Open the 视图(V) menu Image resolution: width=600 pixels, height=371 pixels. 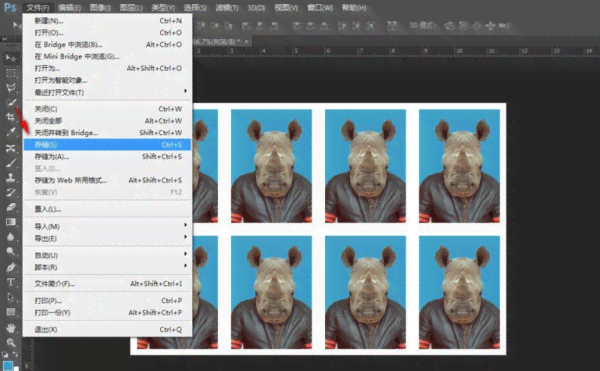tap(286, 8)
